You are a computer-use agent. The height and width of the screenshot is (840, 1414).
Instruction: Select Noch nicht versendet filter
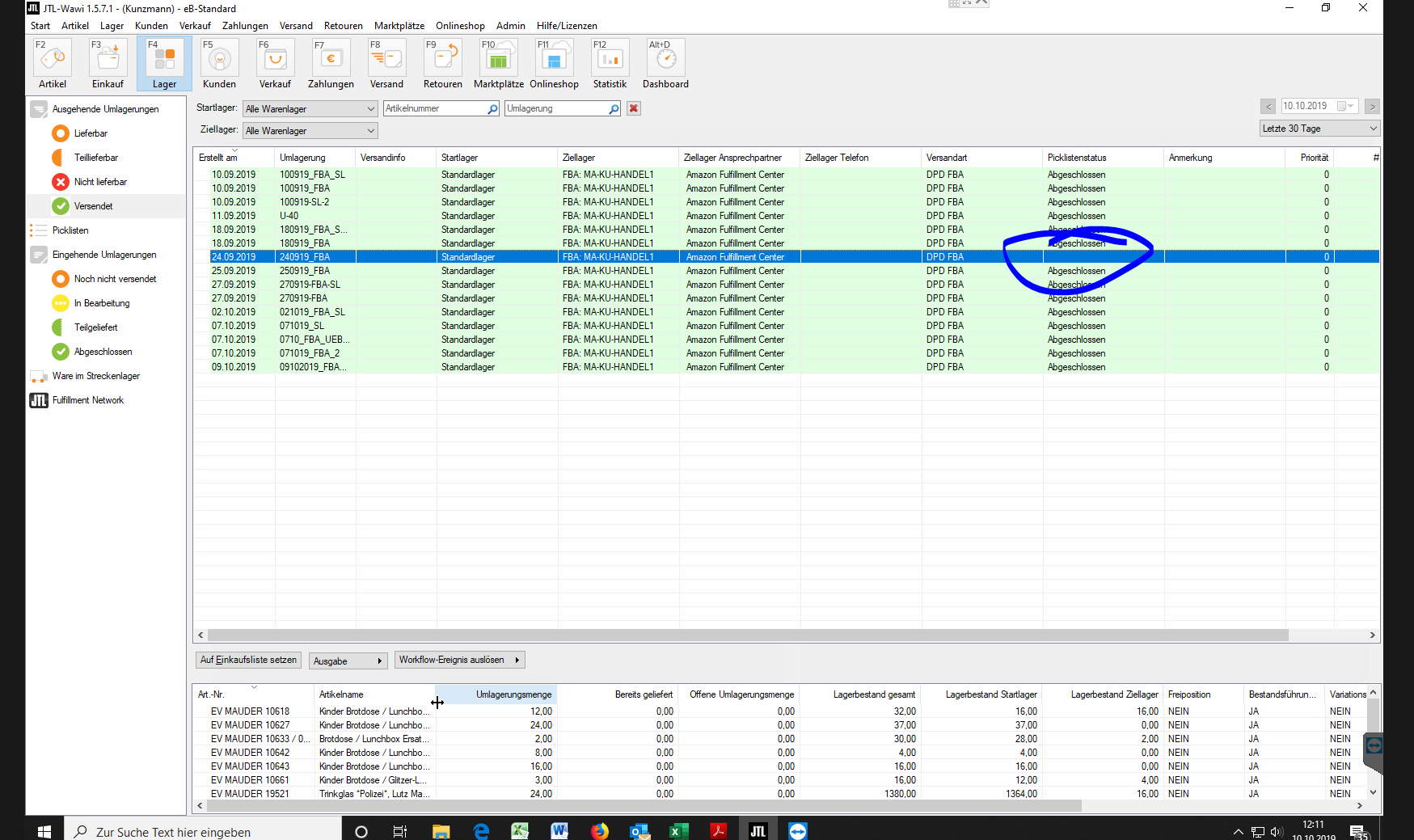pos(115,279)
